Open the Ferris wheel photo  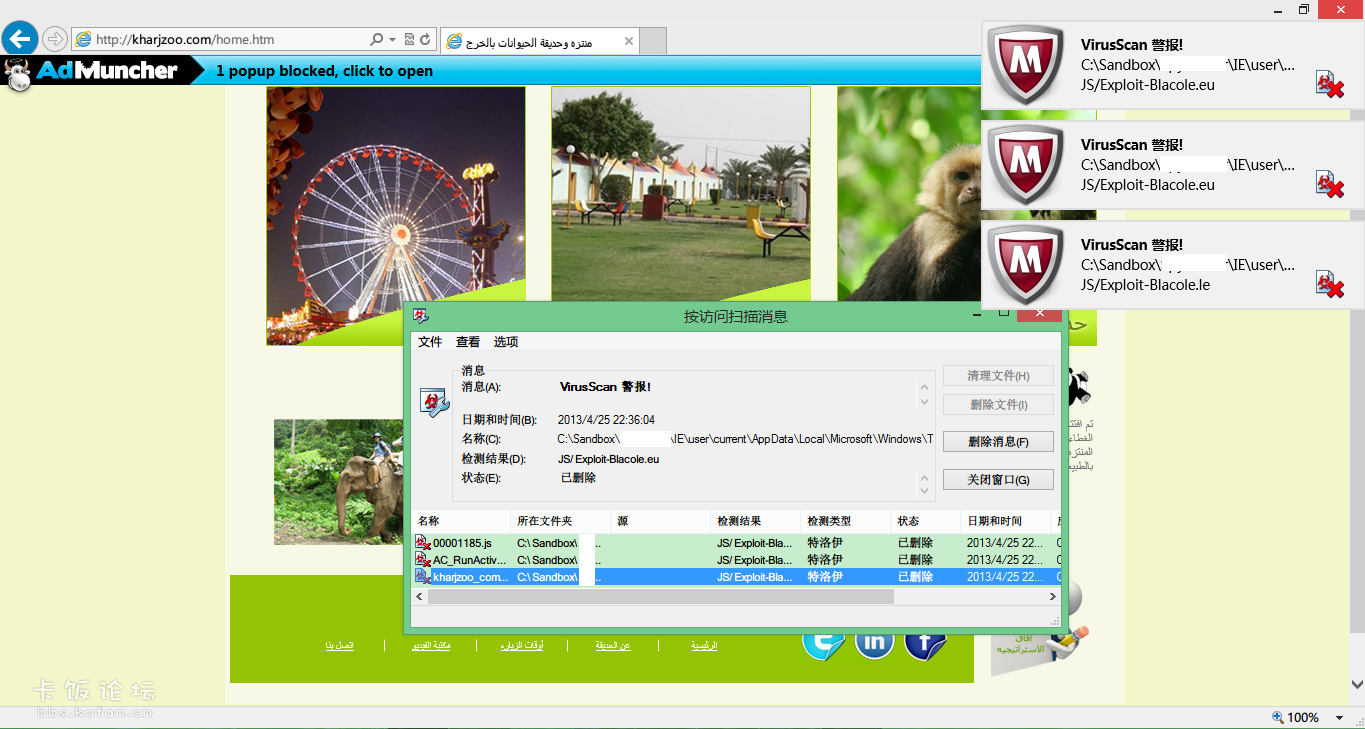[x=396, y=215]
